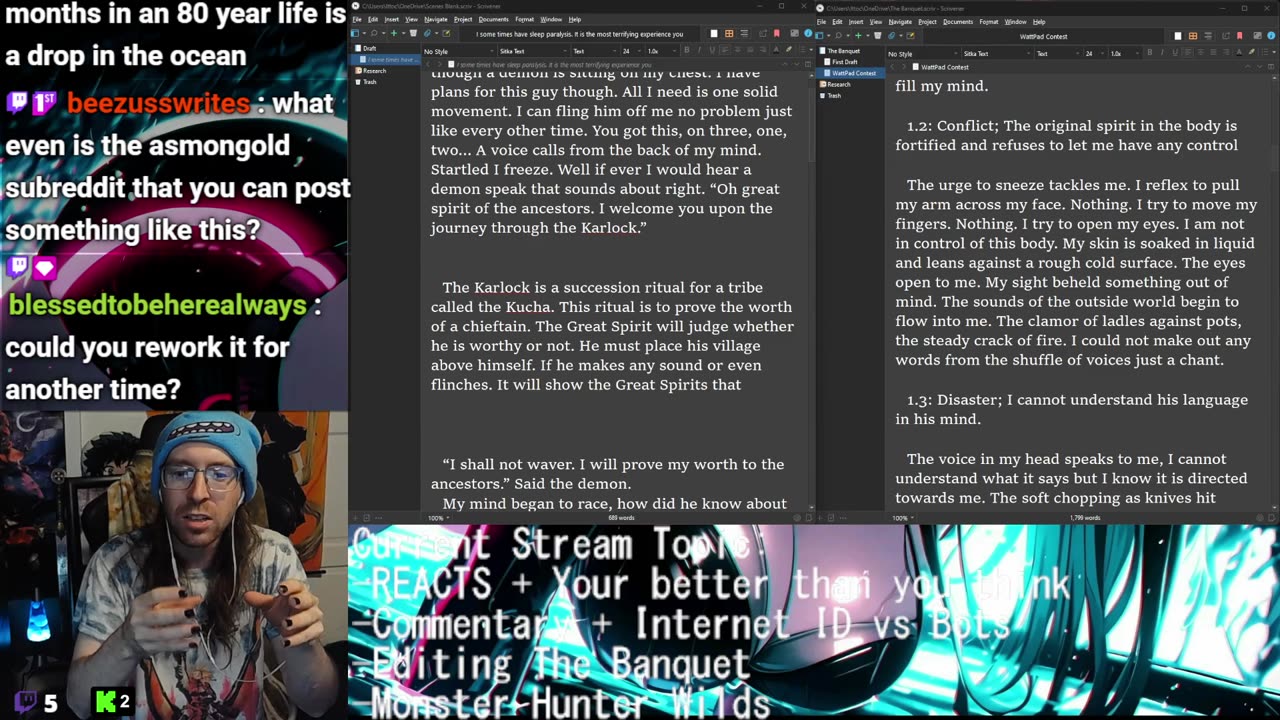Image resolution: width=1280 pixels, height=720 pixels.
Task: Click Compile icon in Scenes Blank toolbar
Action: click(762, 34)
